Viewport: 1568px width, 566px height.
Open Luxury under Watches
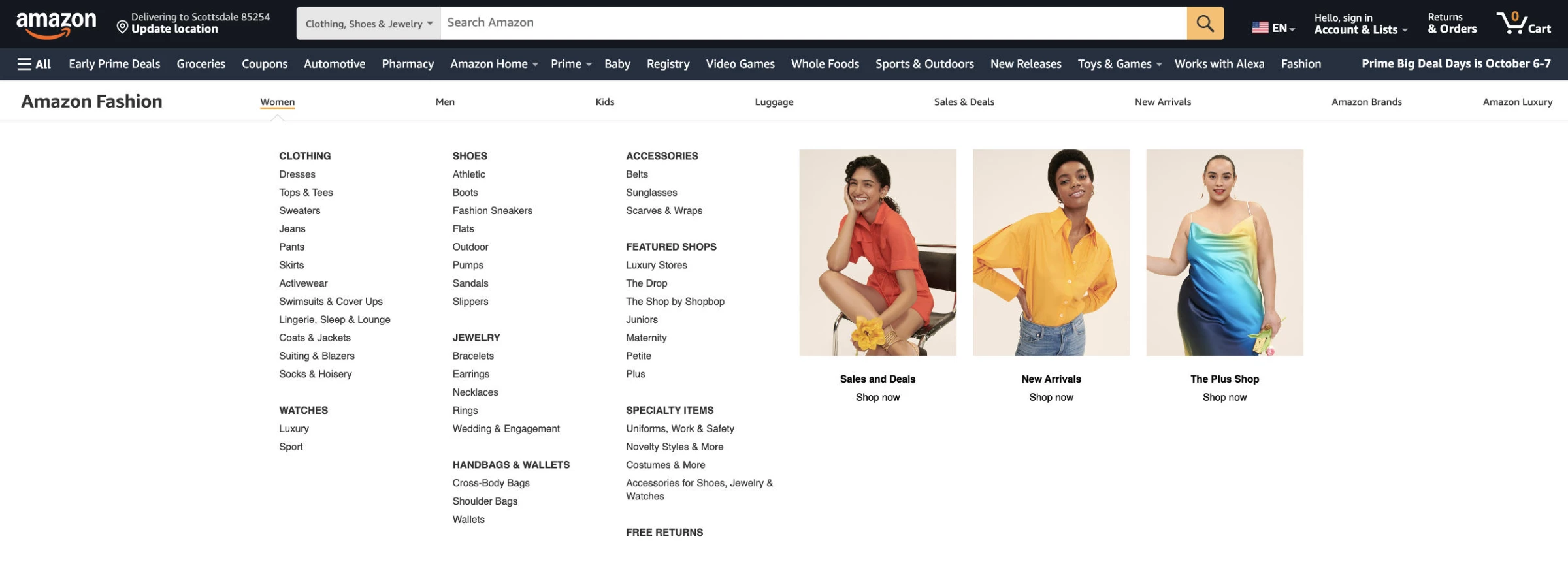click(294, 429)
